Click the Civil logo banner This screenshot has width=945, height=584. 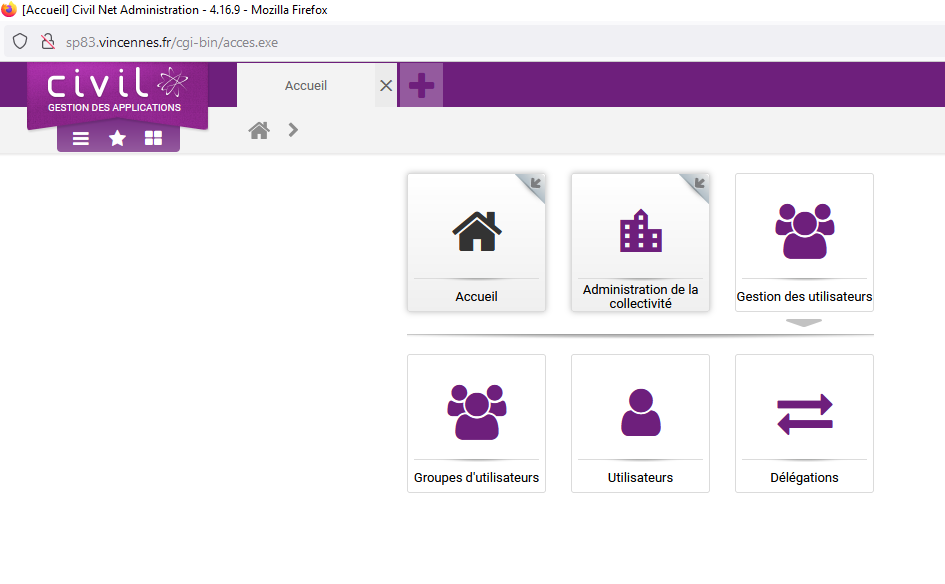(x=118, y=92)
